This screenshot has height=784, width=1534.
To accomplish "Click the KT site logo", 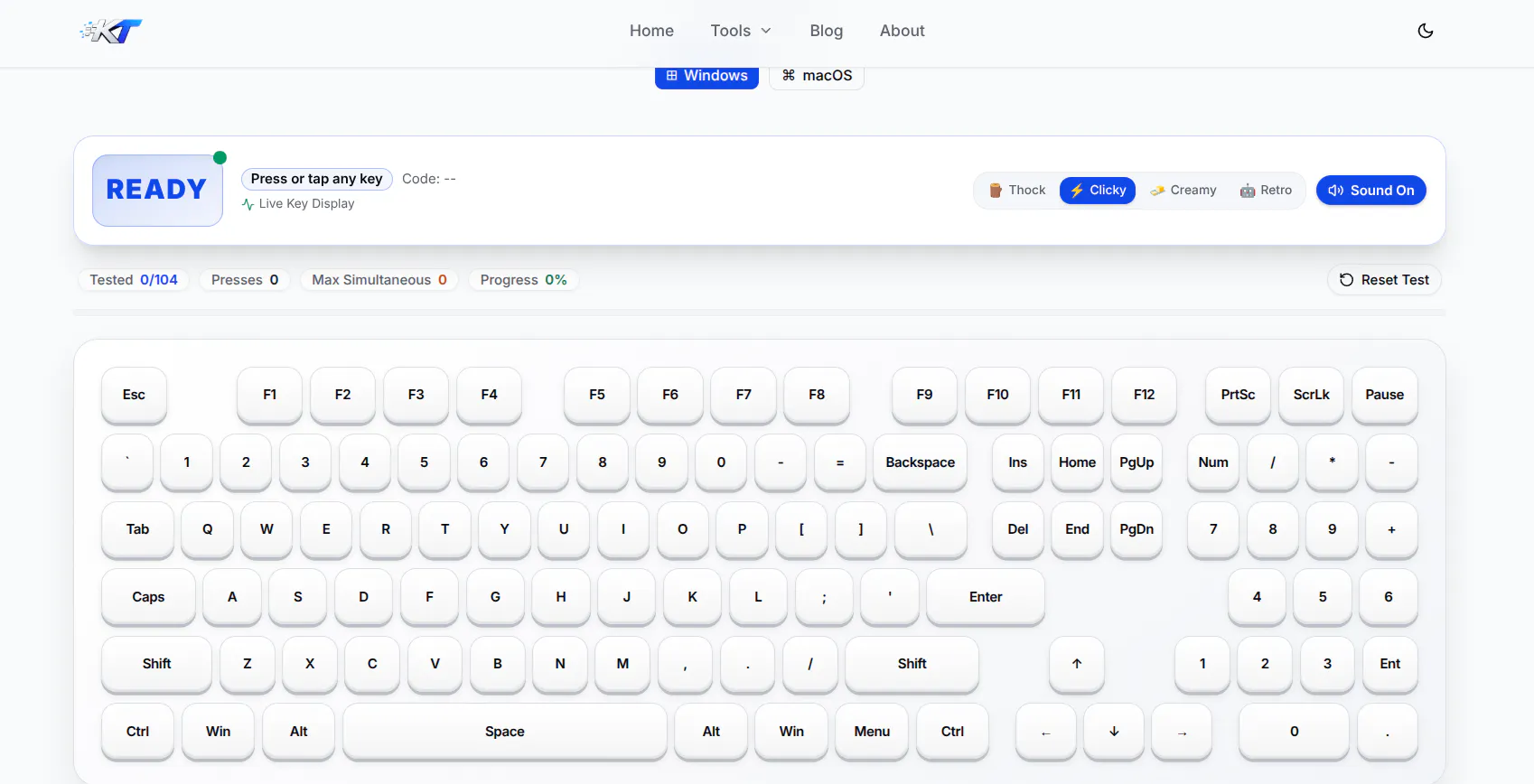I will [111, 32].
